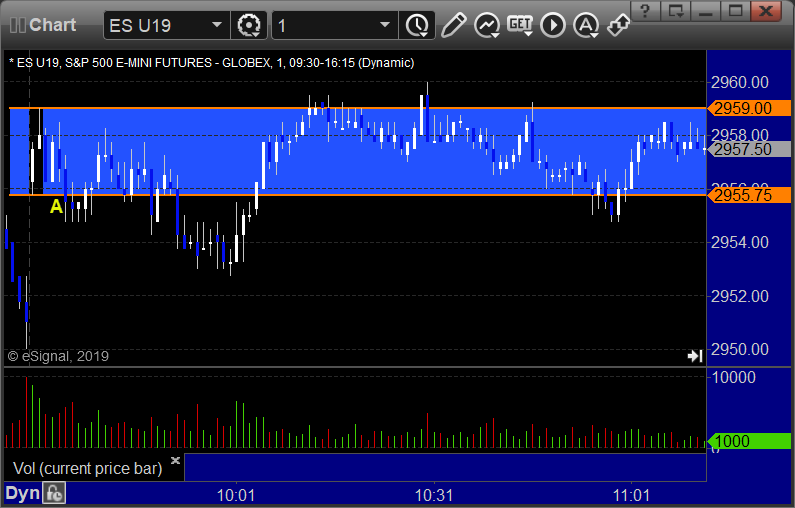Click the green 1000 volume marker
The height and width of the screenshot is (508, 795).
749,441
